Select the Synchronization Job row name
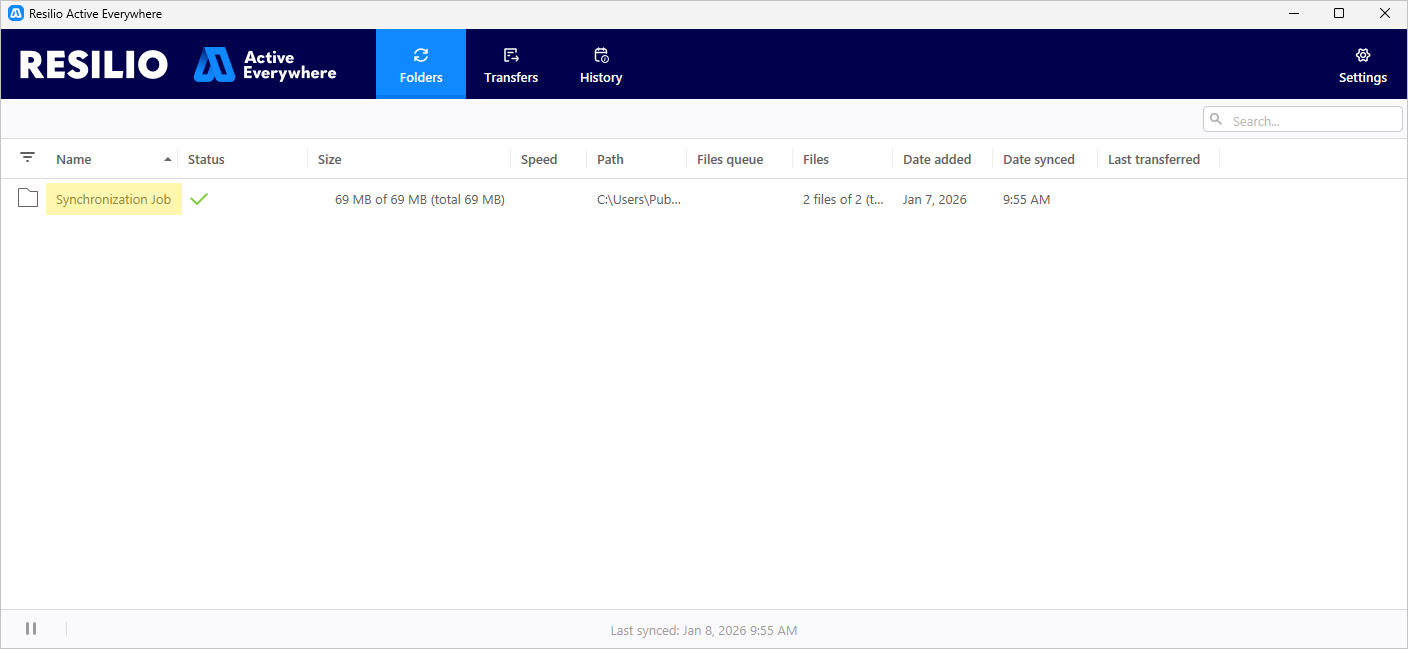Viewport: 1408px width, 649px height. (113, 199)
